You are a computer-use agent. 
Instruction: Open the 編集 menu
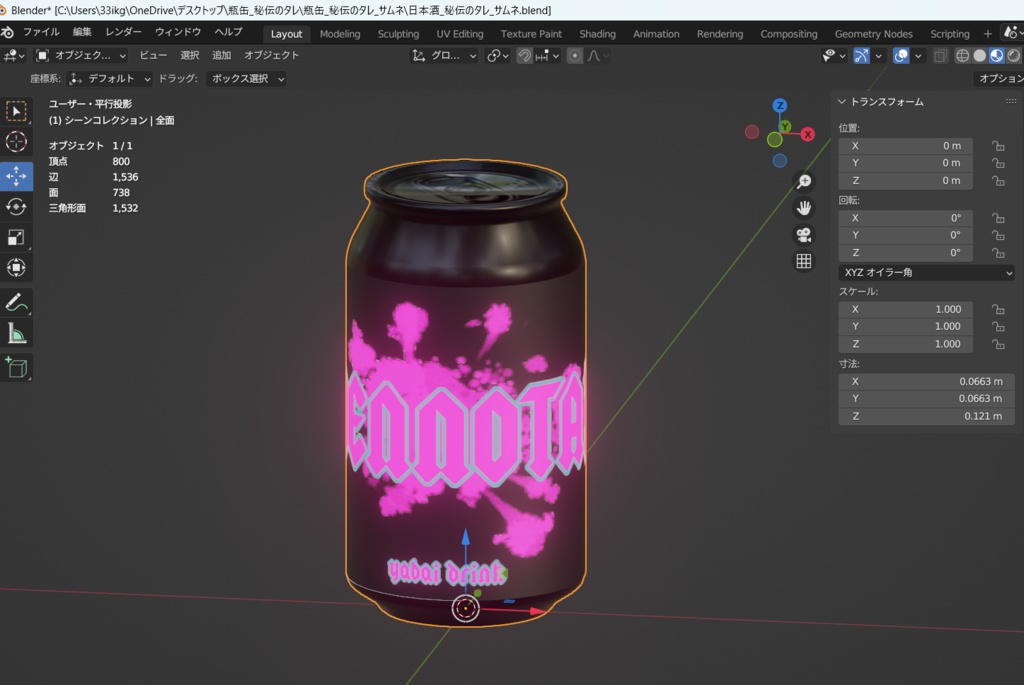point(82,32)
